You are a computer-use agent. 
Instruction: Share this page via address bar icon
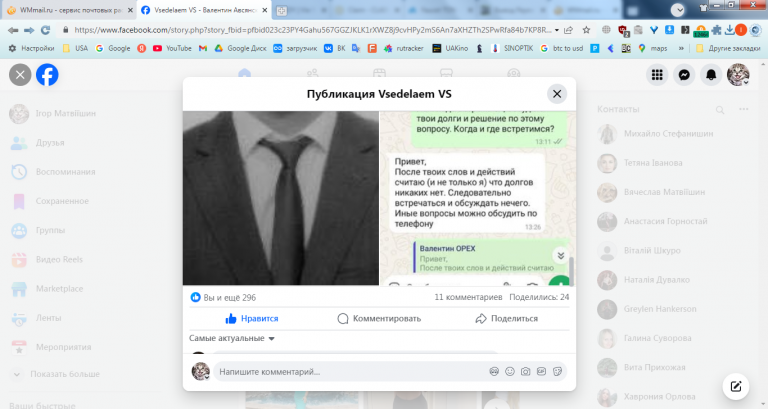569,30
